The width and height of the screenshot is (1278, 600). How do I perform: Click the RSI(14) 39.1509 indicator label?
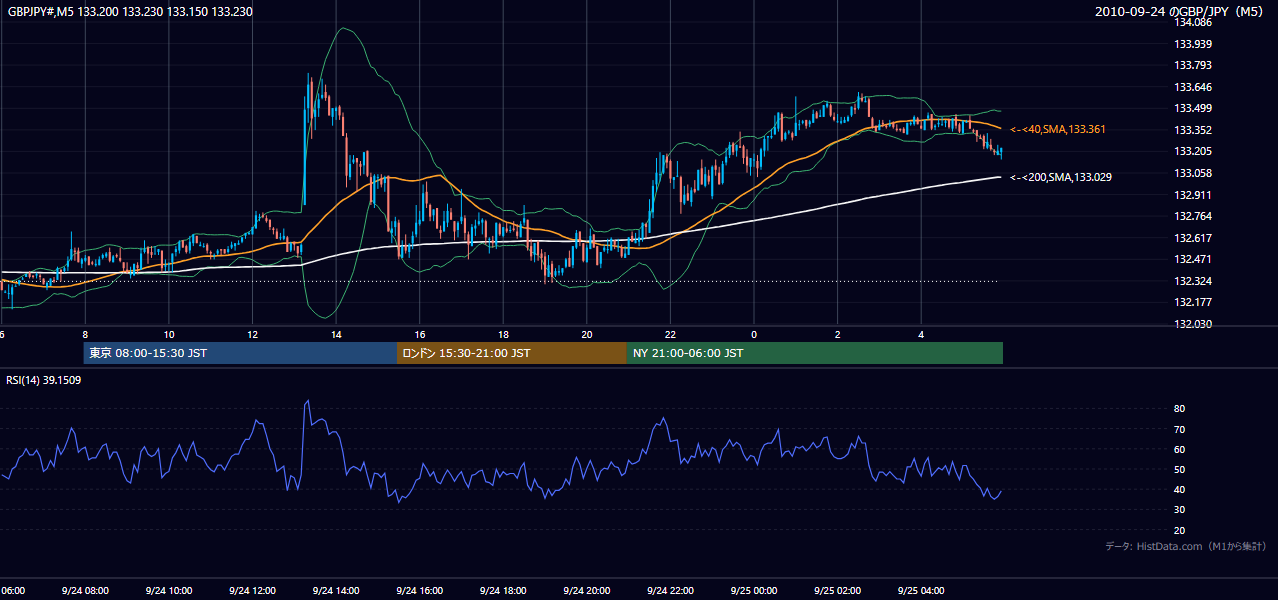click(x=44, y=381)
